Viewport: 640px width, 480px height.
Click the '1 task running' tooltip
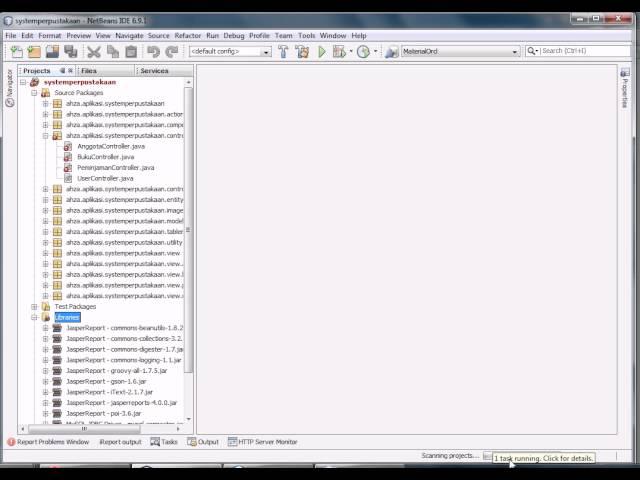(x=543, y=458)
